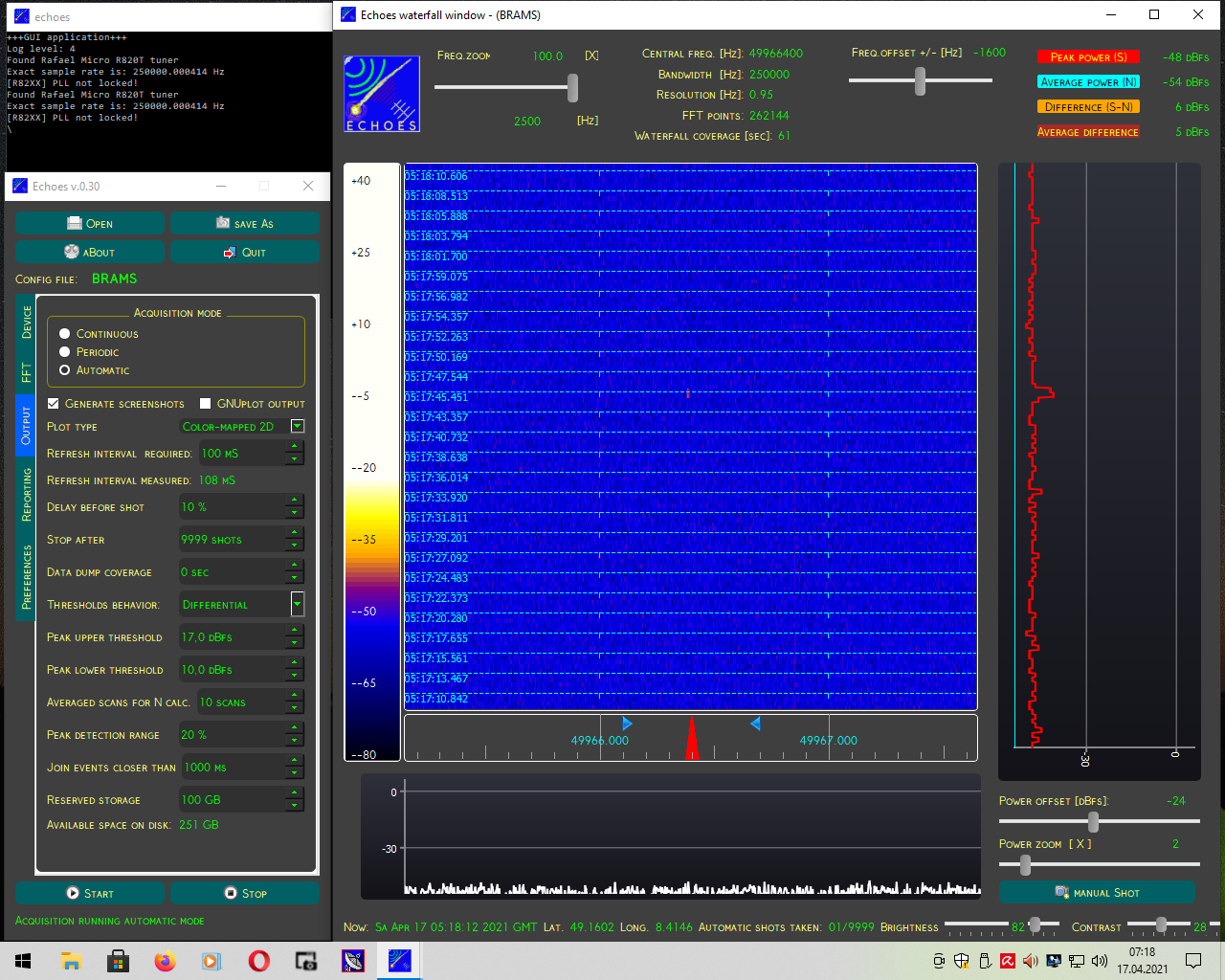The image size is (1225, 980).
Task: Open Microsoft Store from the taskbar
Action: (x=118, y=961)
